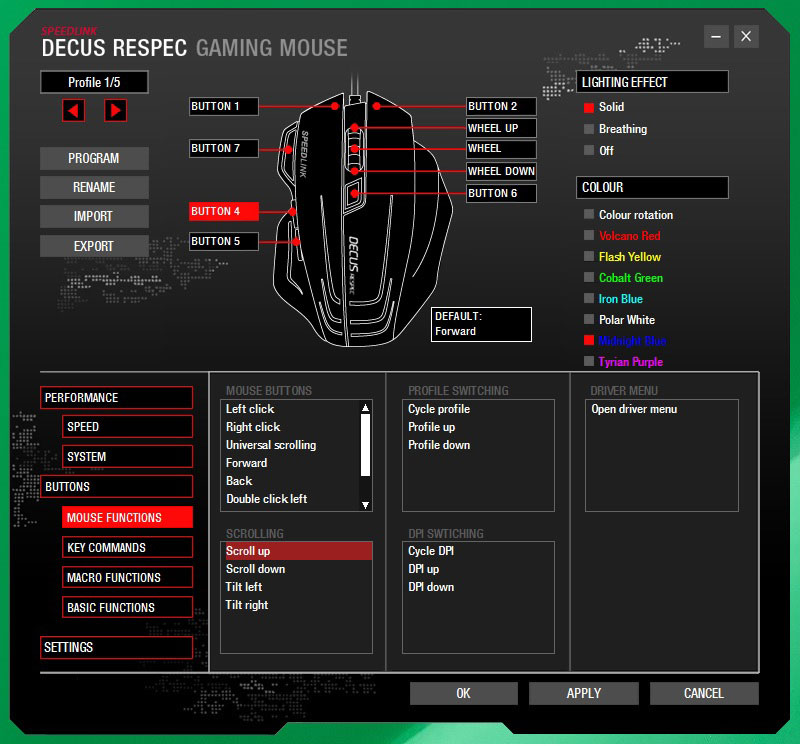Assign Right click function
The height and width of the screenshot is (746, 800).
291,427
